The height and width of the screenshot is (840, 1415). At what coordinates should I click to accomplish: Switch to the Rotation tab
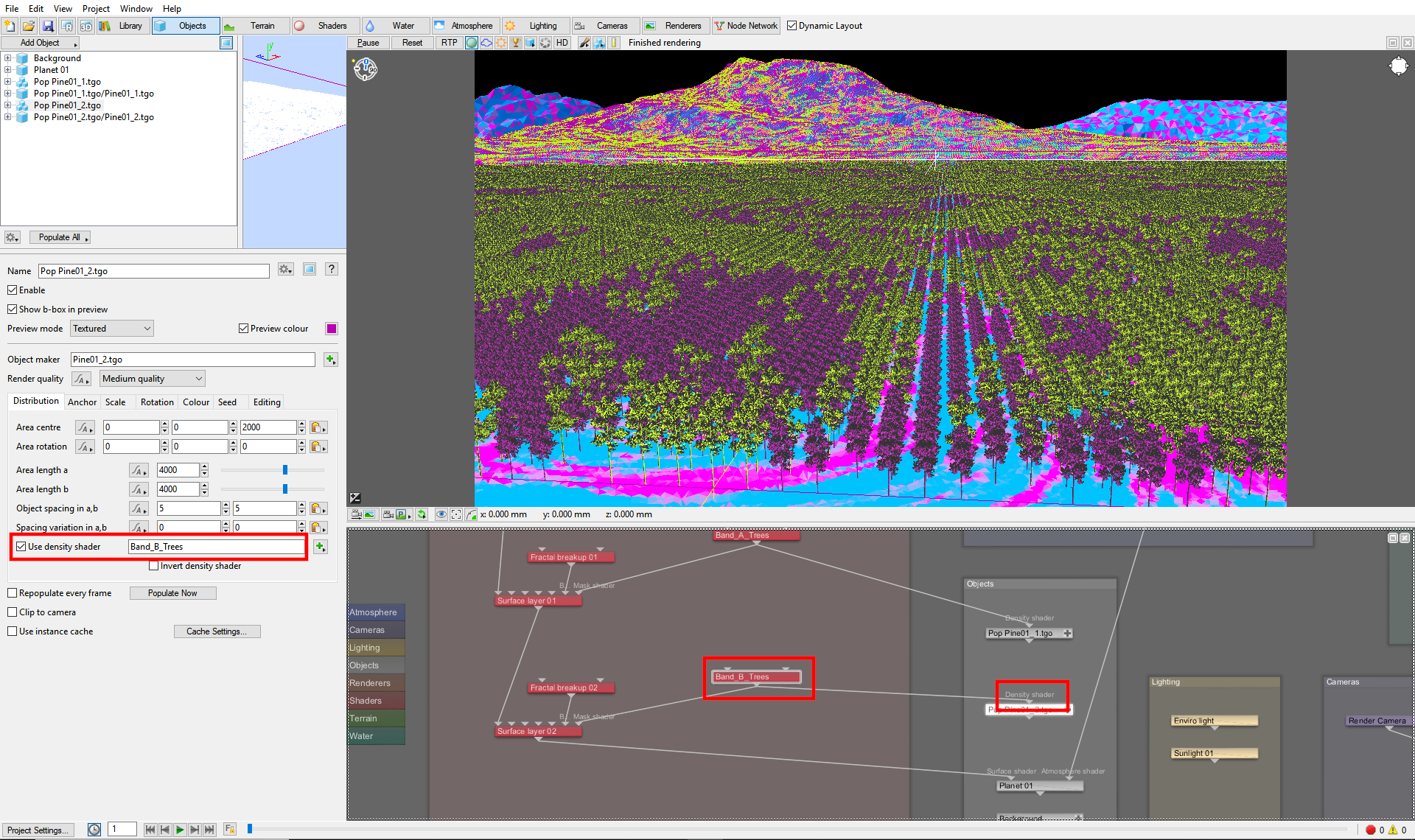[157, 402]
